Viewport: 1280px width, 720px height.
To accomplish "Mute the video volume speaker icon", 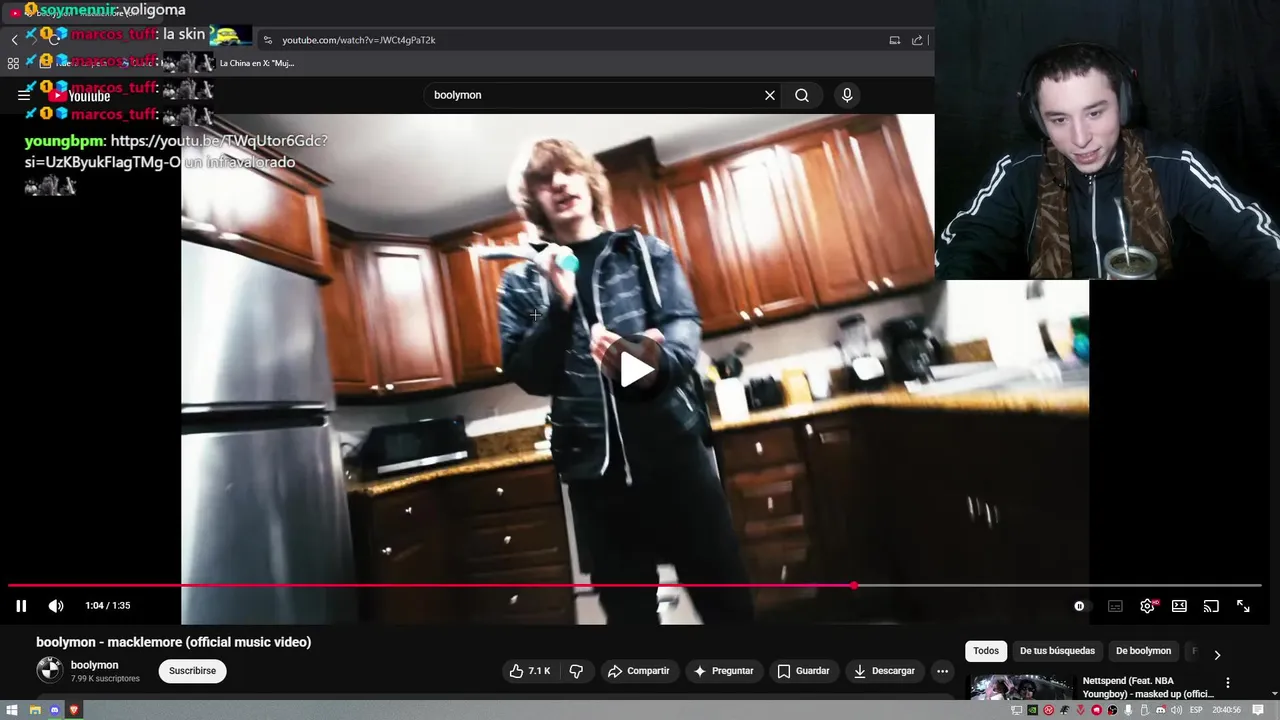I will coord(56,606).
